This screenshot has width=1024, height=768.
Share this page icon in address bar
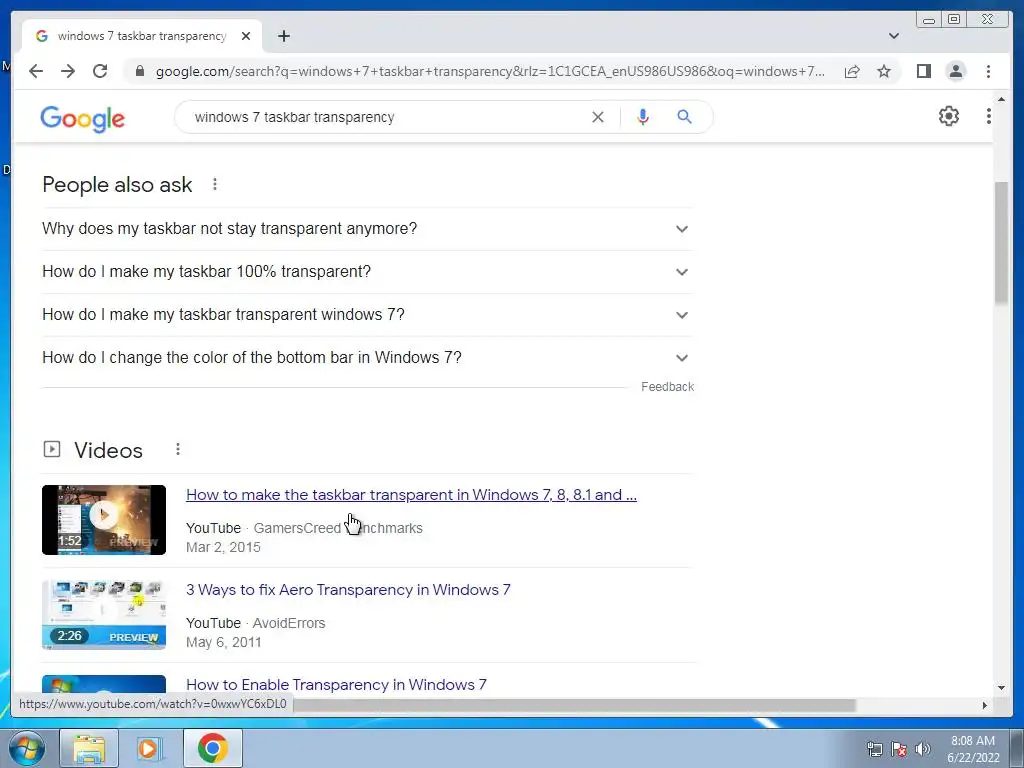[852, 71]
